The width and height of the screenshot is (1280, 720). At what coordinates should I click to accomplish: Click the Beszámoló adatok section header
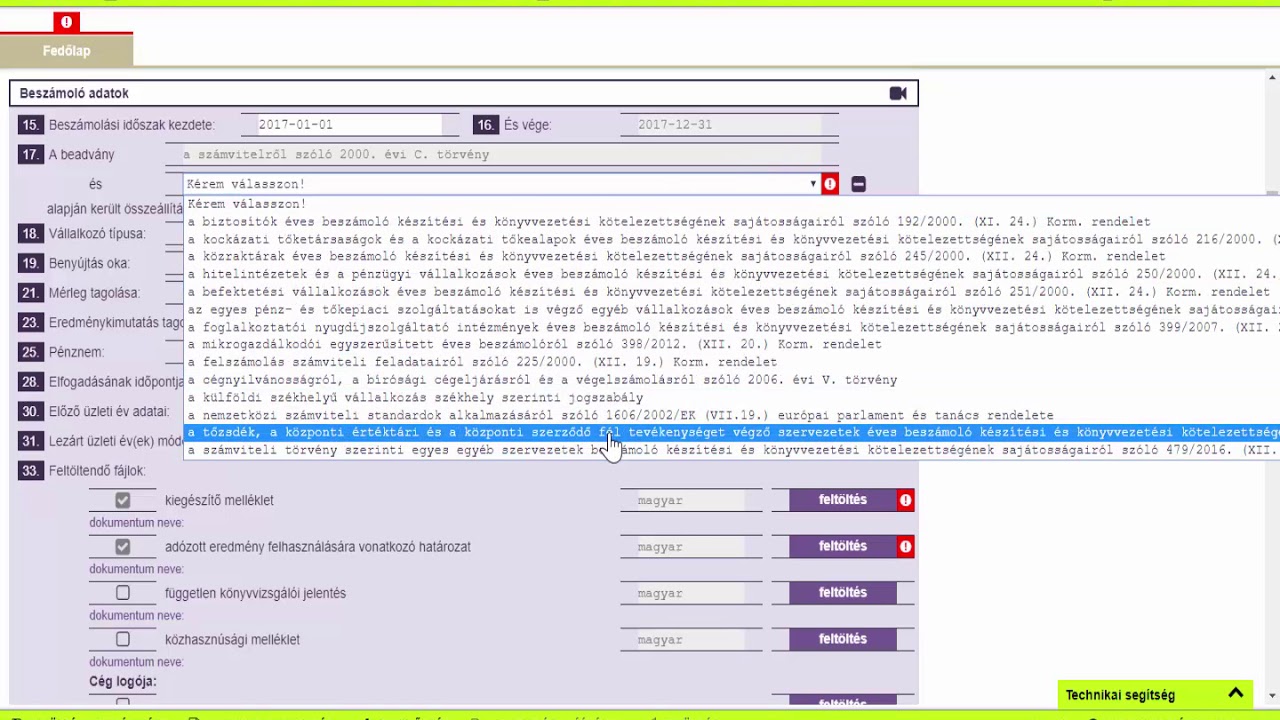click(463, 93)
